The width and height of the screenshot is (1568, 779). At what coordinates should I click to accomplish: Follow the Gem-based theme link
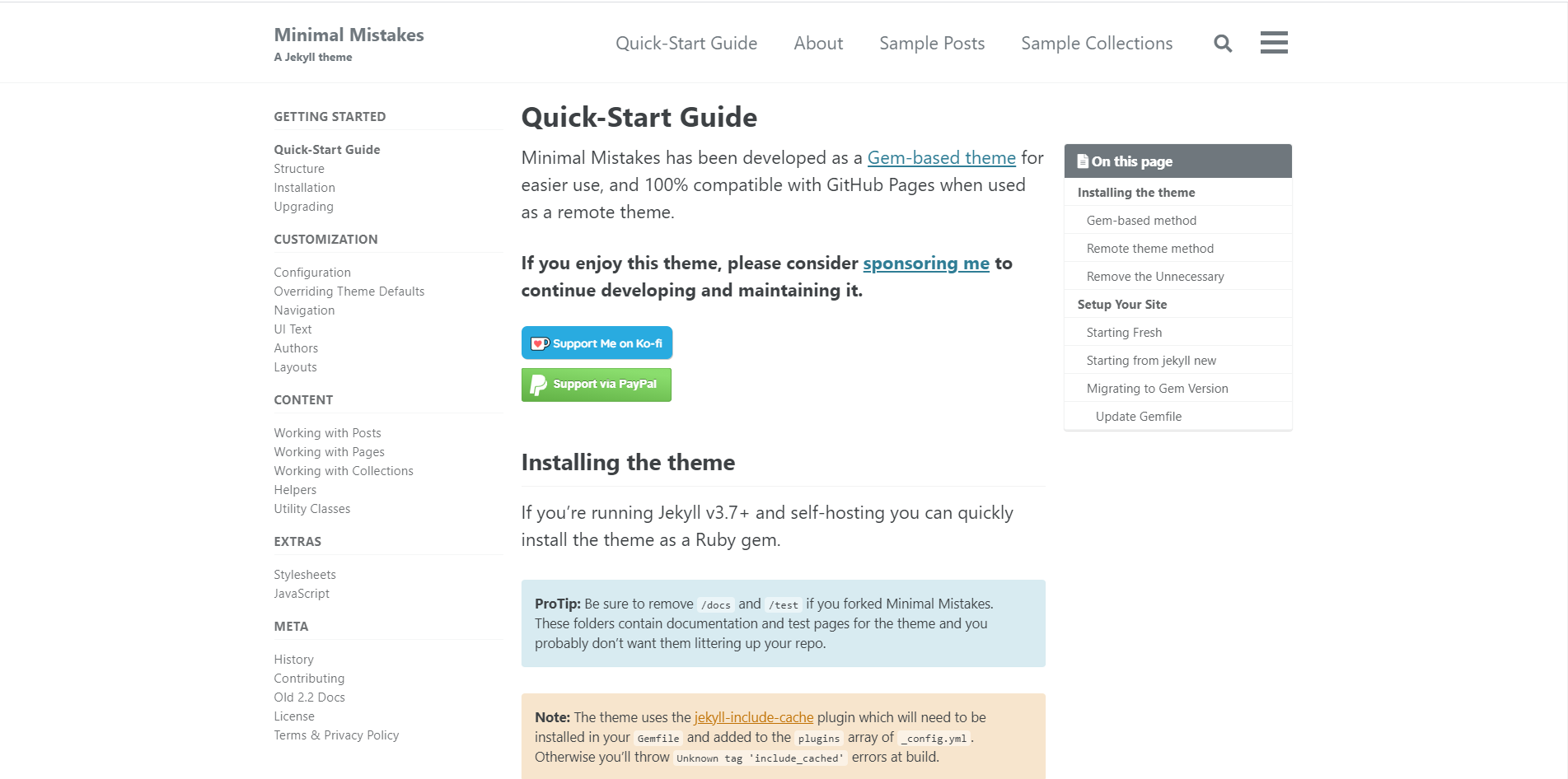(941, 158)
